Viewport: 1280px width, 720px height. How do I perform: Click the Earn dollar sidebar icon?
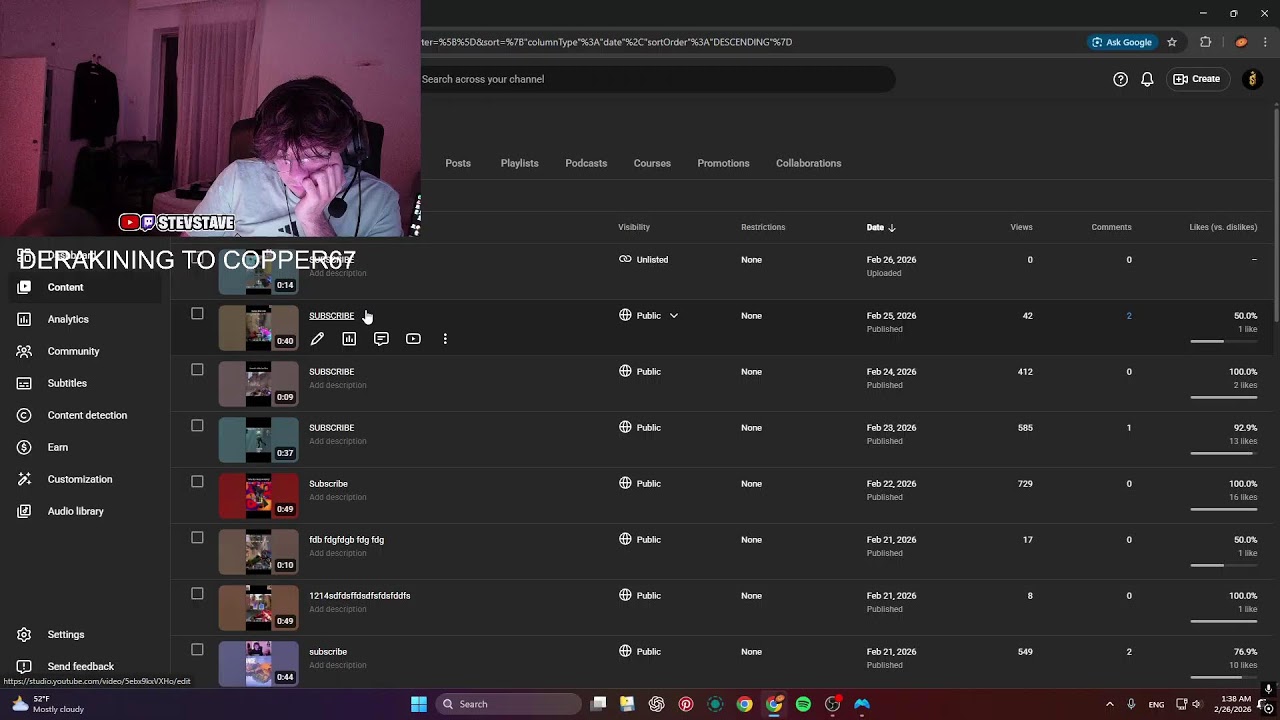24,447
